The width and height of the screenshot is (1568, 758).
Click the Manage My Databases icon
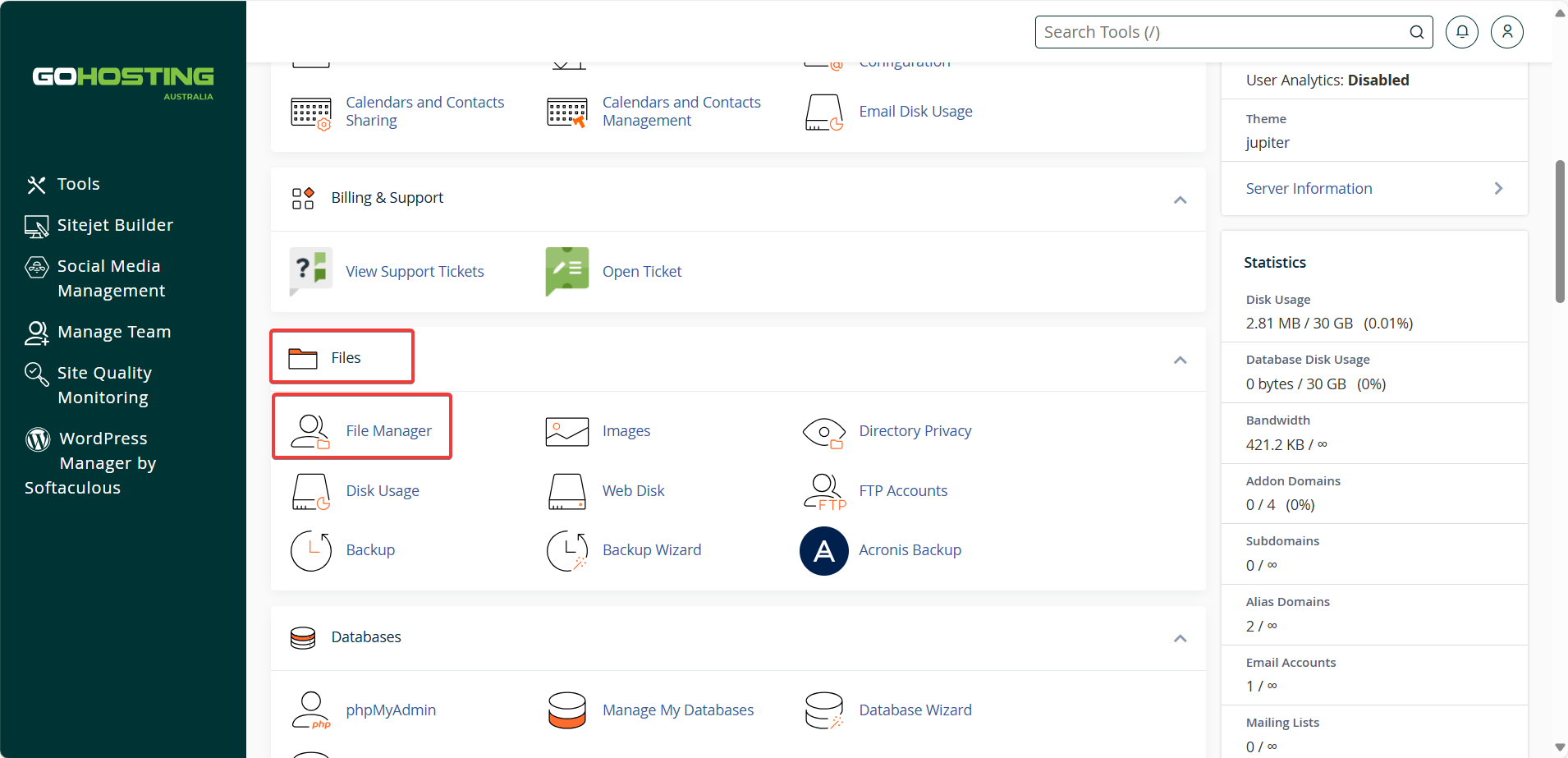(567, 710)
